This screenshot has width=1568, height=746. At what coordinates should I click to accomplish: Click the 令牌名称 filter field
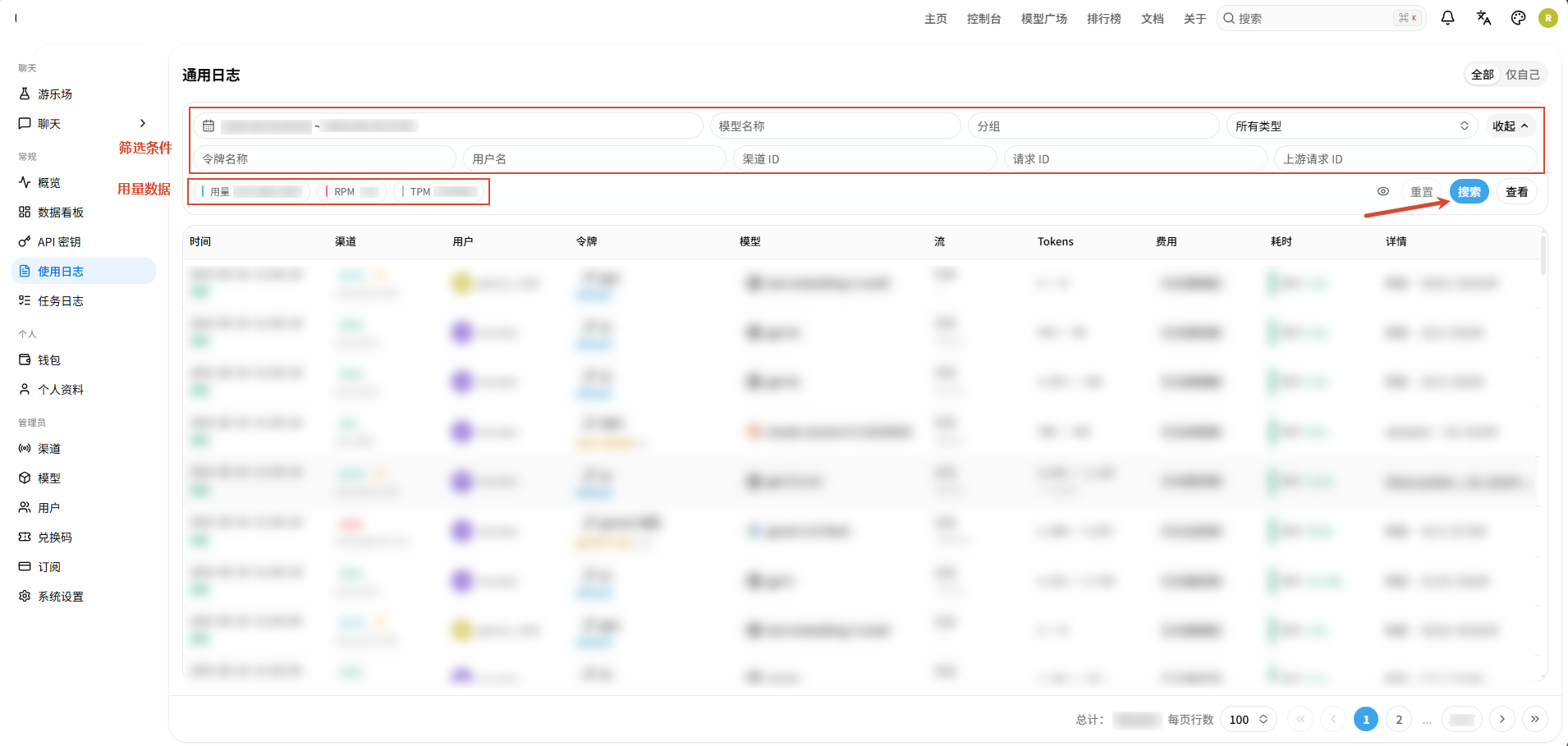pyautogui.click(x=325, y=159)
